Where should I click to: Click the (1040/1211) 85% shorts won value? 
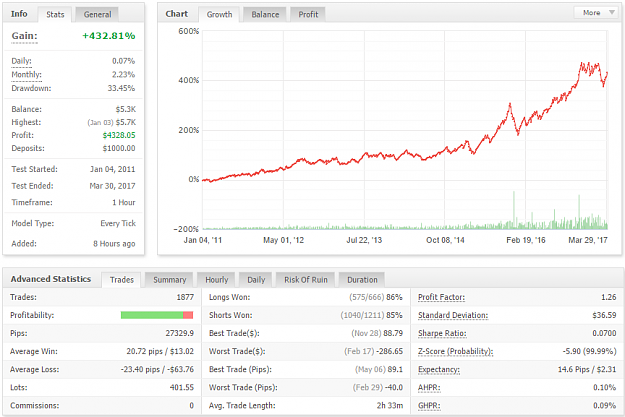[371, 315]
